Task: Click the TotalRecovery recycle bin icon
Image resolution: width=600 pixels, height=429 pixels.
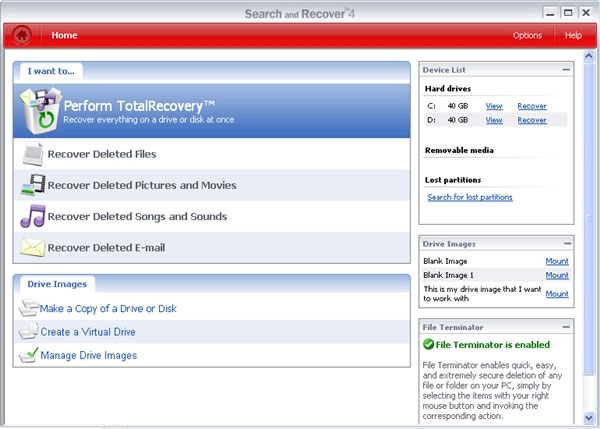Action: (x=41, y=111)
